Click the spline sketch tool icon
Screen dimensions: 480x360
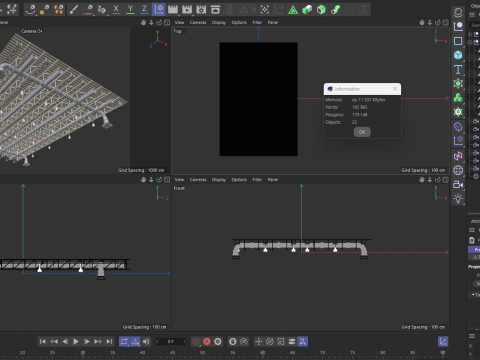coord(102,9)
